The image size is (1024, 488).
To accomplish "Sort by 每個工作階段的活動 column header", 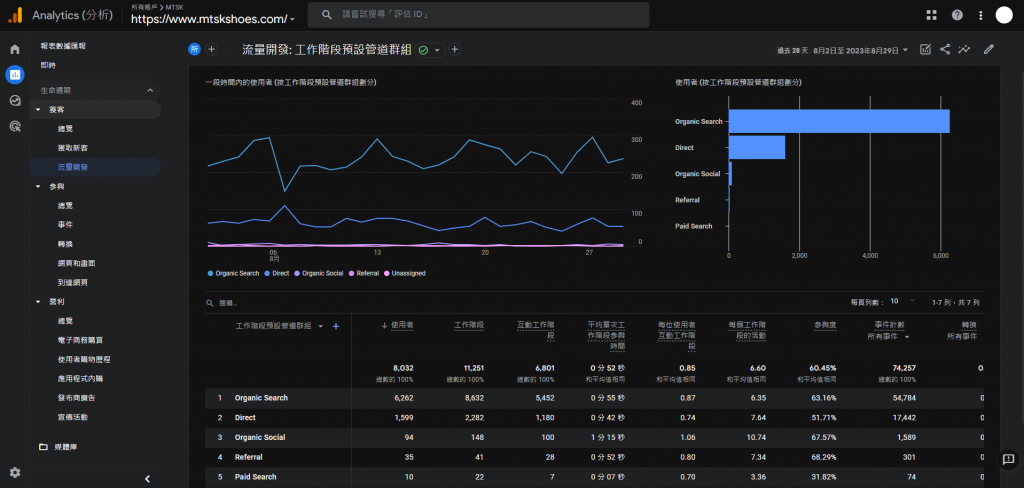I will pyautogui.click(x=748, y=331).
